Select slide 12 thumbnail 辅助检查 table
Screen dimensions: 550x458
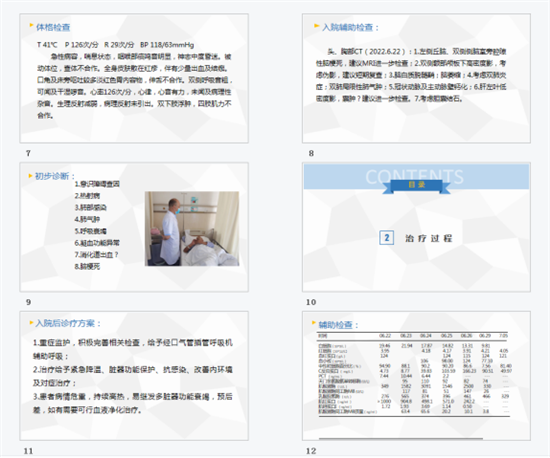coord(416,376)
